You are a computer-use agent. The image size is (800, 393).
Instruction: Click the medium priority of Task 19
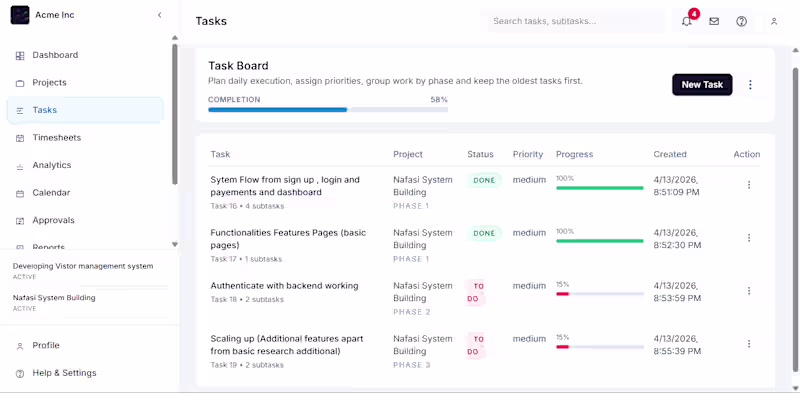coord(529,339)
